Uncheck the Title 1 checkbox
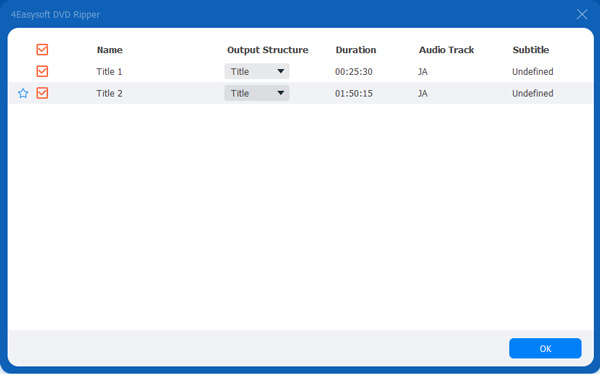 (x=42, y=71)
